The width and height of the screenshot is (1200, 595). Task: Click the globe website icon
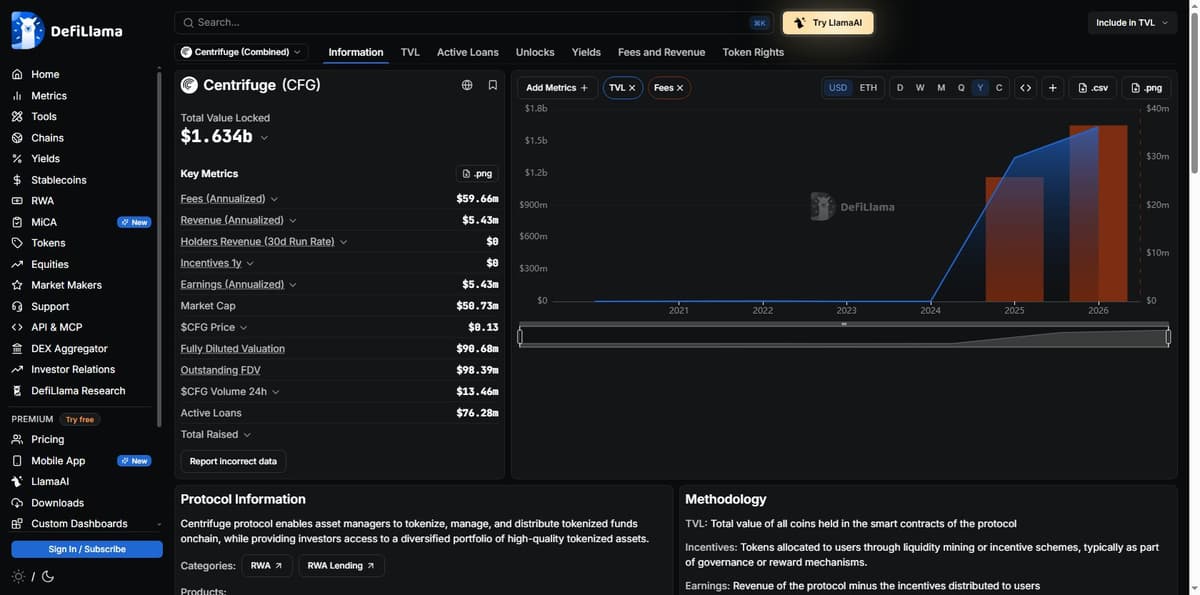click(x=467, y=85)
